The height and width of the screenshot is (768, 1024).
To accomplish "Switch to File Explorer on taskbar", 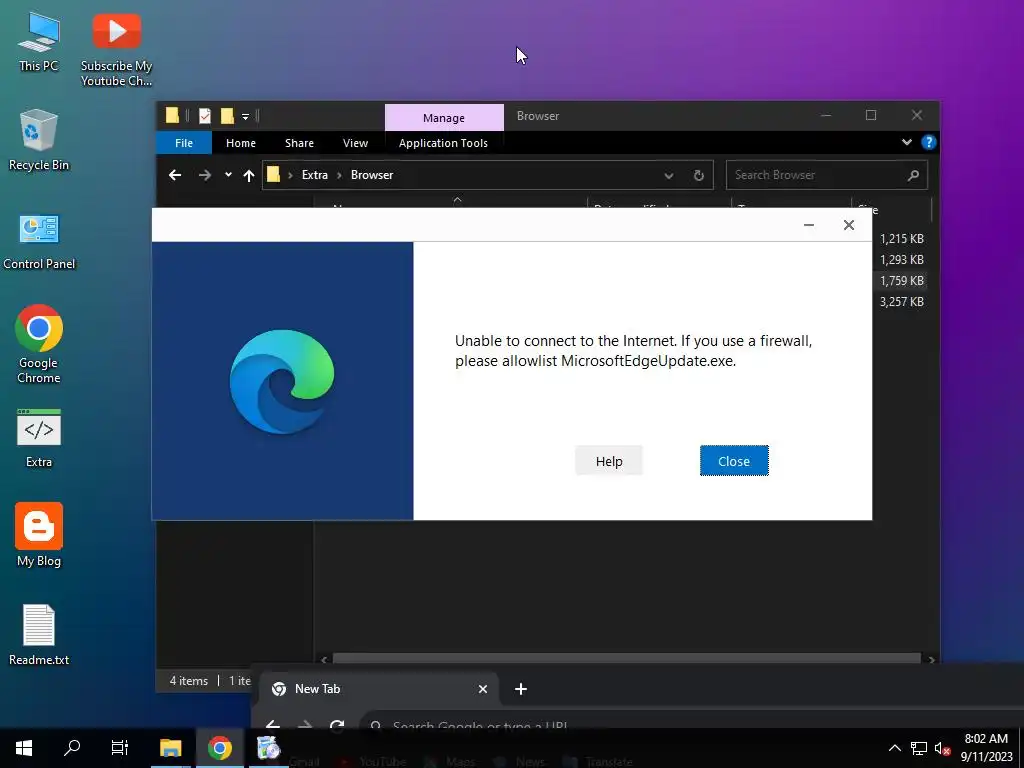I will pos(170,748).
